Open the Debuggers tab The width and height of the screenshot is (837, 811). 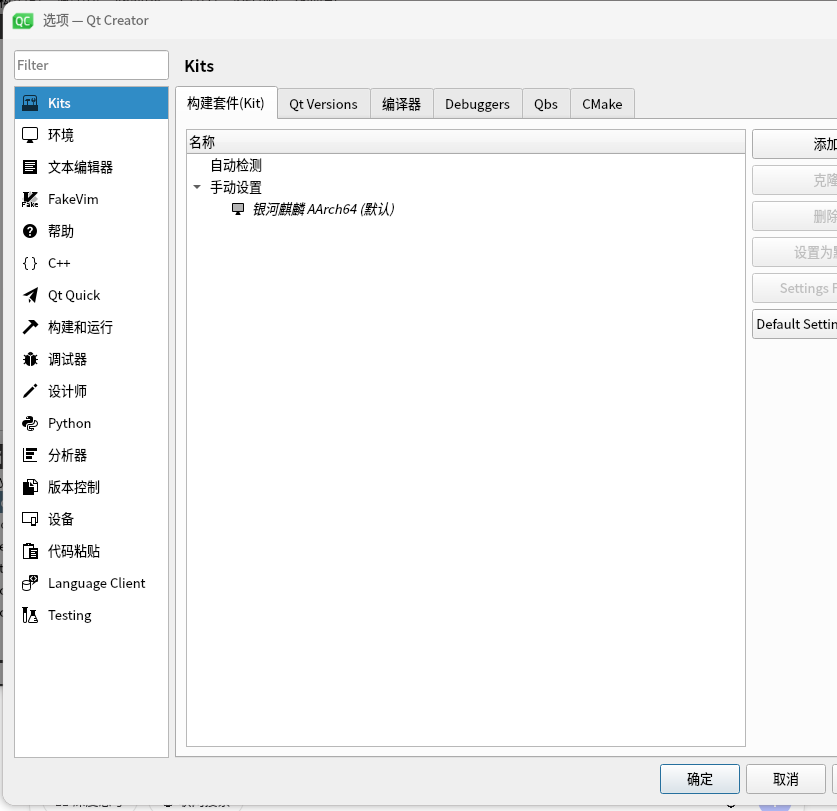point(477,104)
